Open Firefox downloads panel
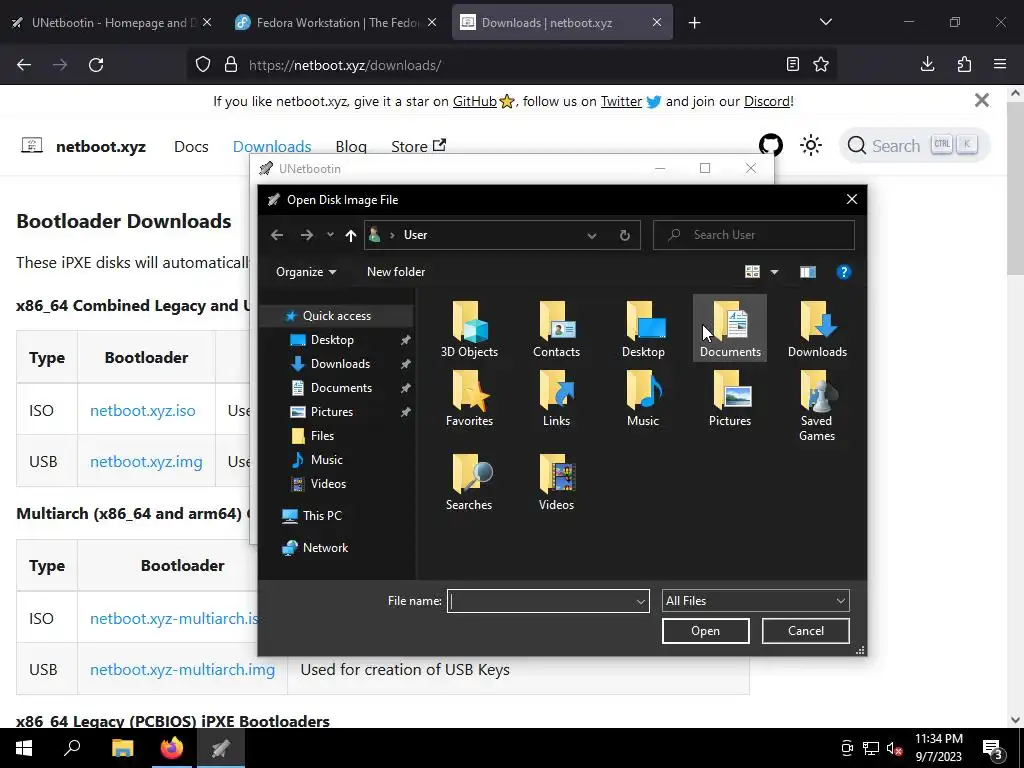 click(x=927, y=65)
